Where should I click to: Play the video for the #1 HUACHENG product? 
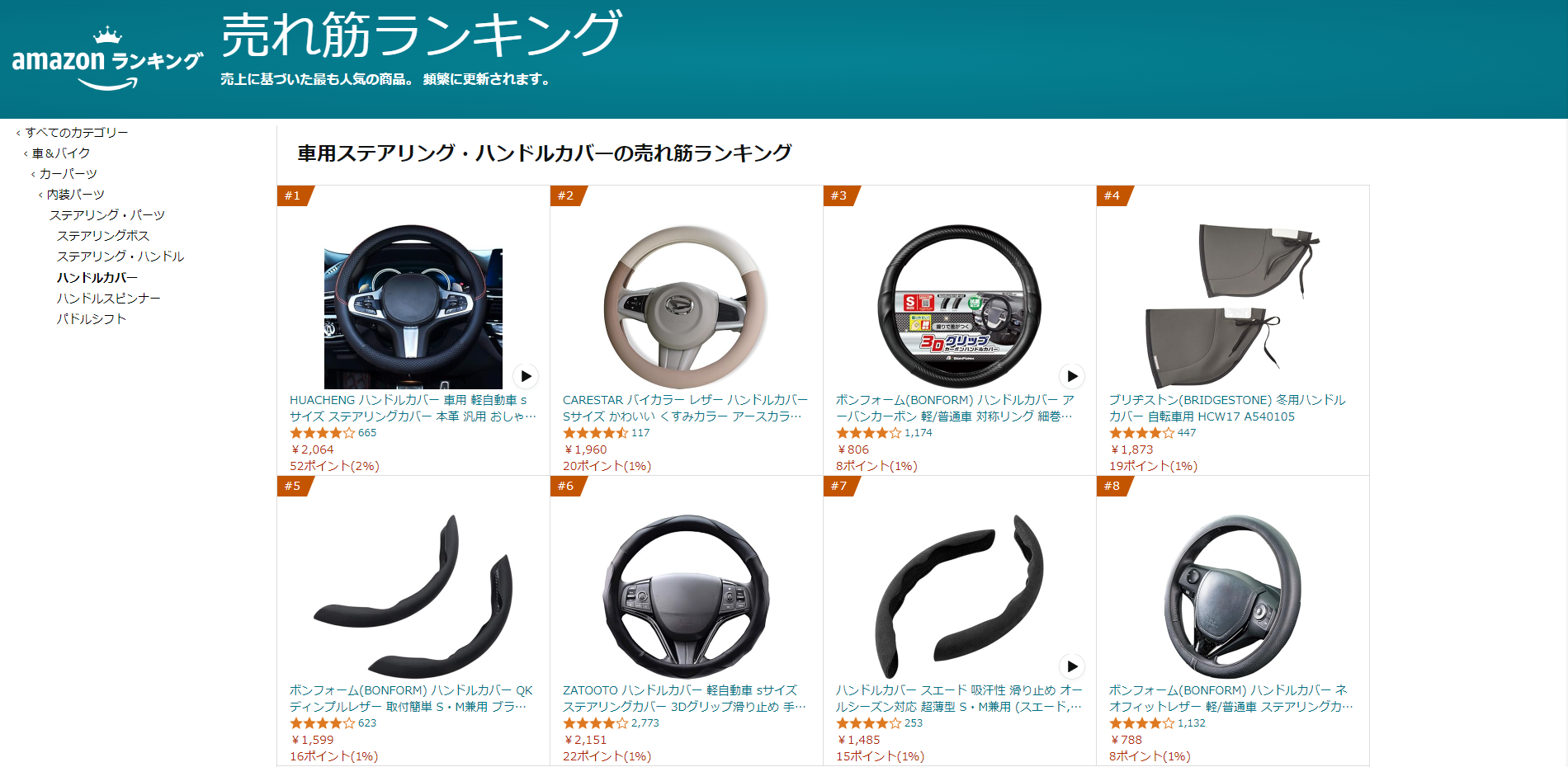(x=526, y=376)
